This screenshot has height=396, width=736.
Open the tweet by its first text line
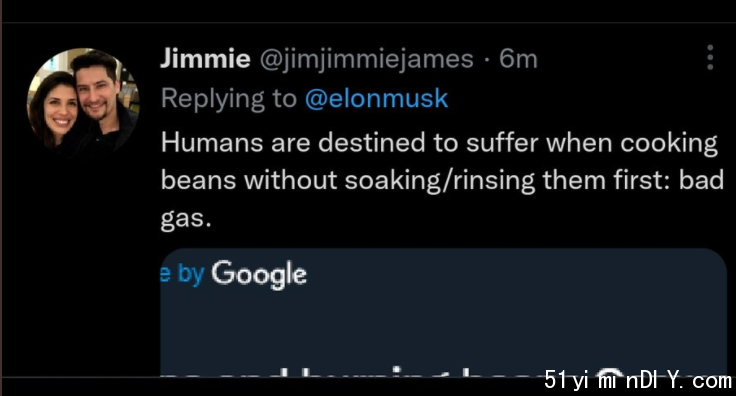(439, 143)
